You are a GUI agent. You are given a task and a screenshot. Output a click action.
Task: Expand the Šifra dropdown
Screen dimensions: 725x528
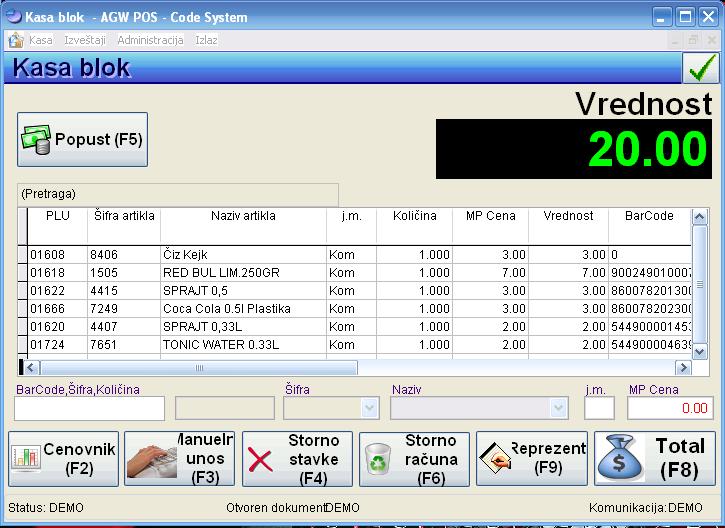pyautogui.click(x=368, y=408)
